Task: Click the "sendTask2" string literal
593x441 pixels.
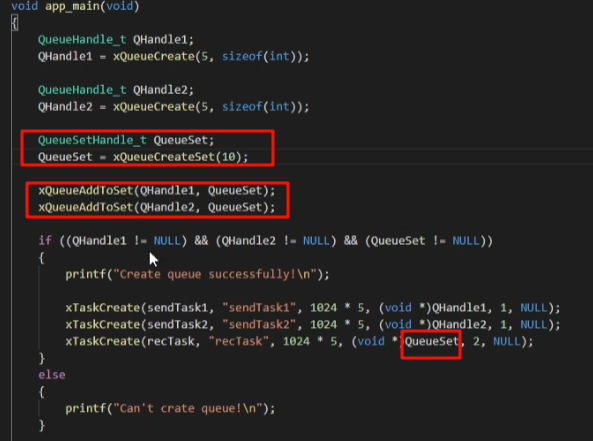Action: coord(259,325)
